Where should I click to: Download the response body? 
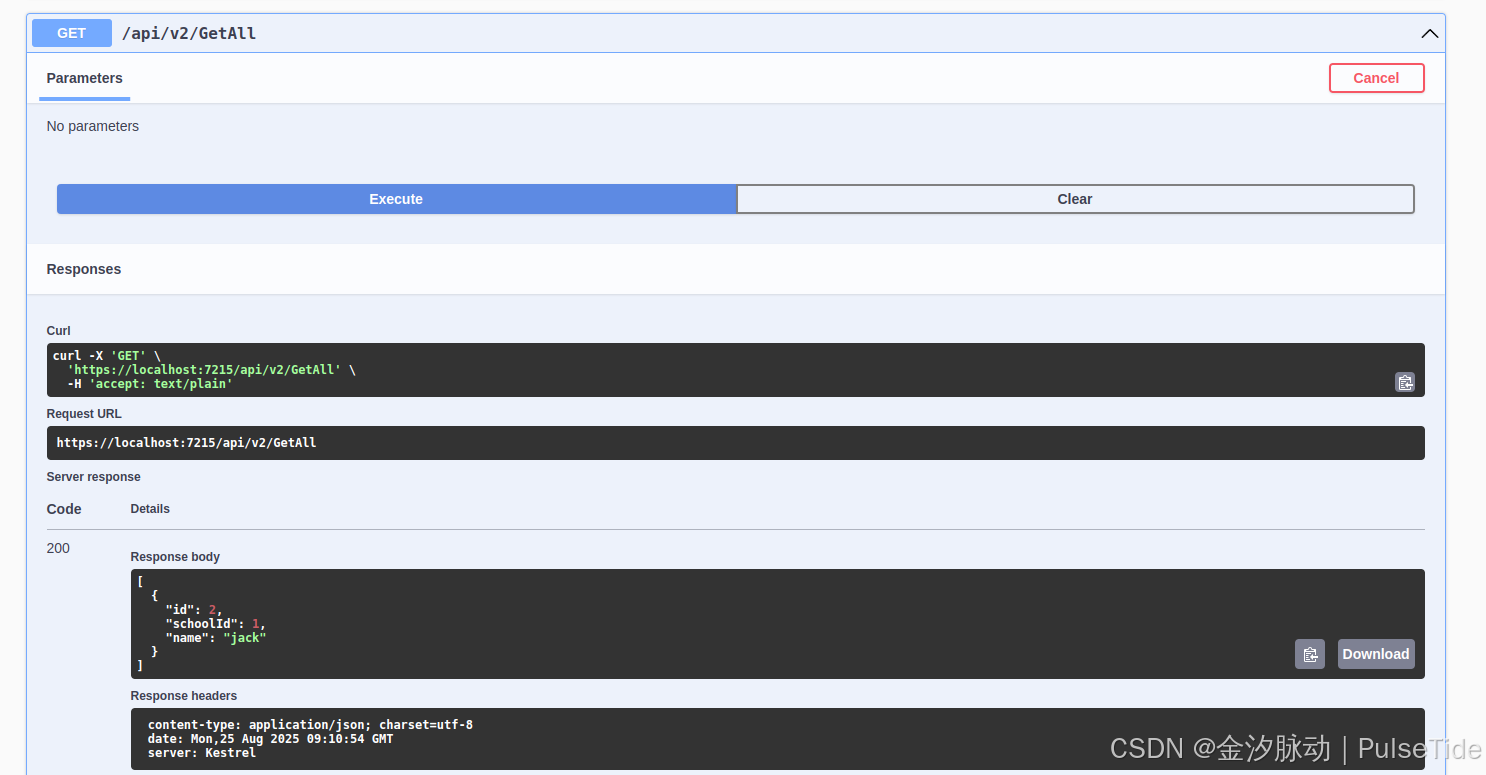(x=1376, y=654)
